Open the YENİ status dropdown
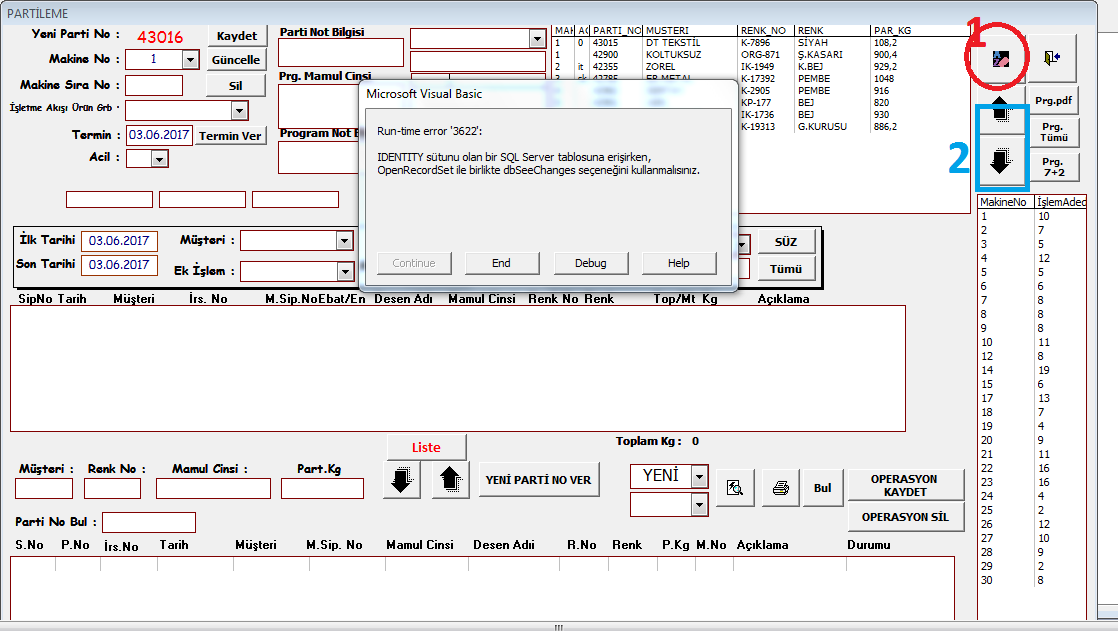 point(699,477)
